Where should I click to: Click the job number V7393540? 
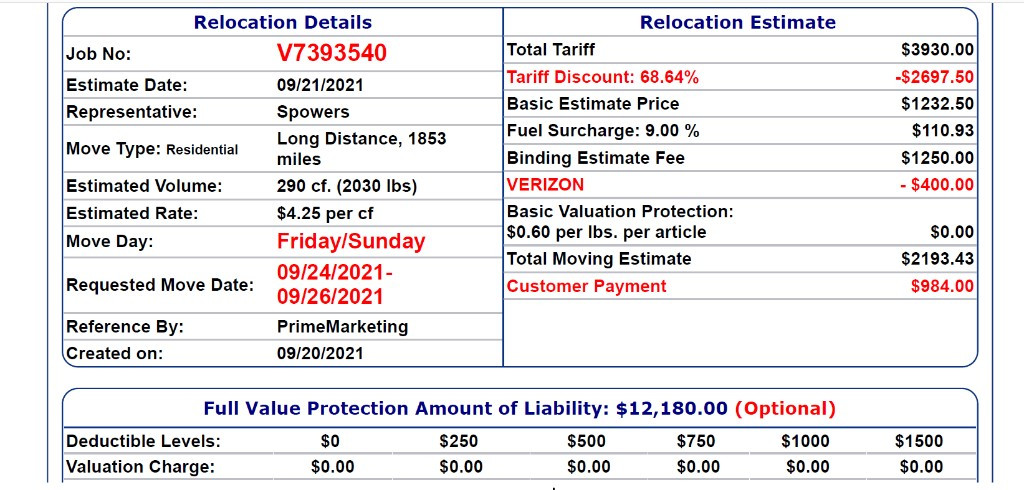331,53
